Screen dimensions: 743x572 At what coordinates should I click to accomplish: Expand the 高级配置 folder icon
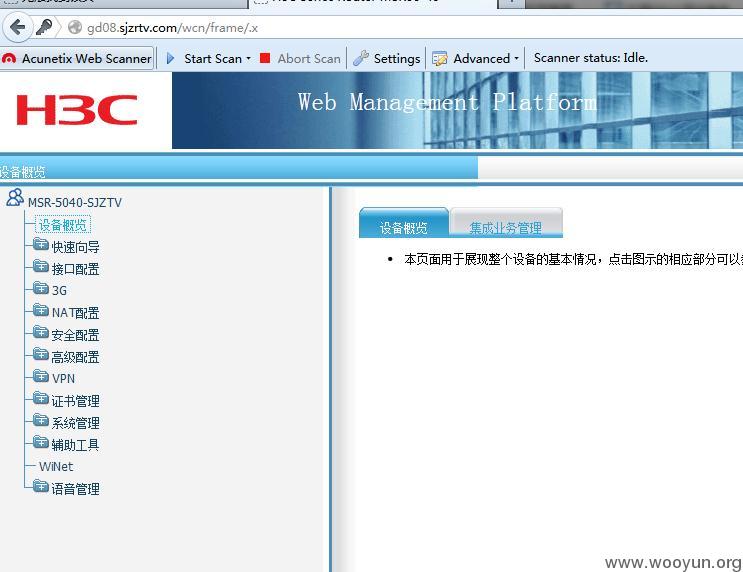41,354
